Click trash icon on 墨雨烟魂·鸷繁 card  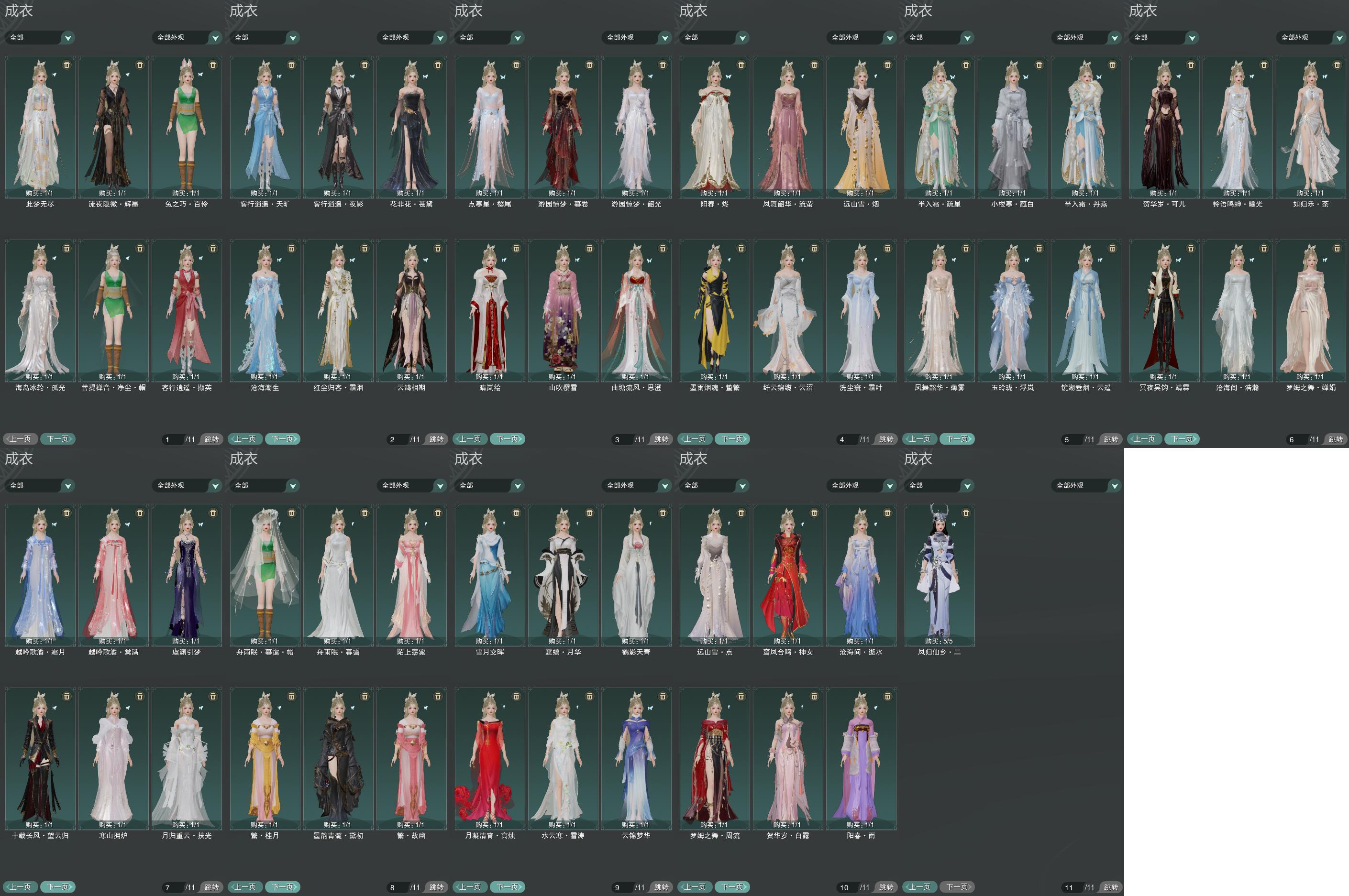point(741,248)
